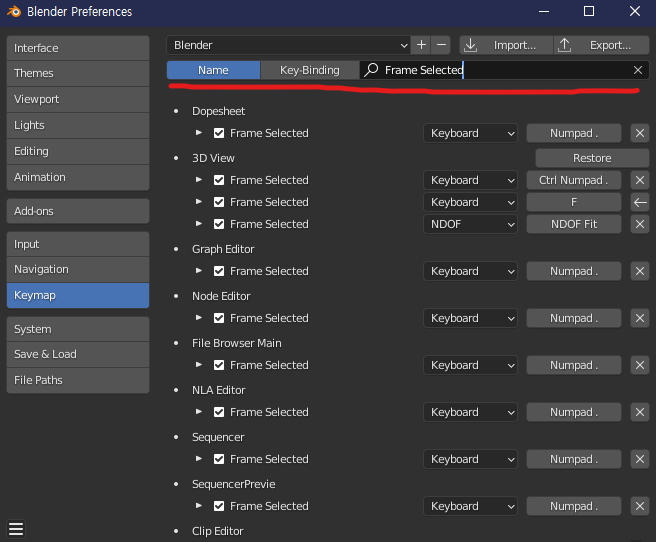
Task: Remove File Browser Main Frame Selected item
Action: [640, 365]
